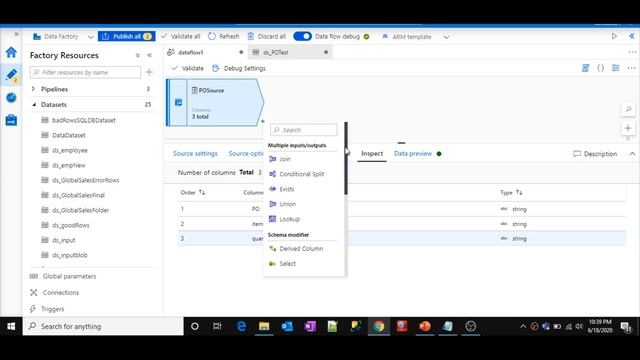This screenshot has height=360, width=640.
Task: Click the transformation menu scrollbar
Action: 346,158
